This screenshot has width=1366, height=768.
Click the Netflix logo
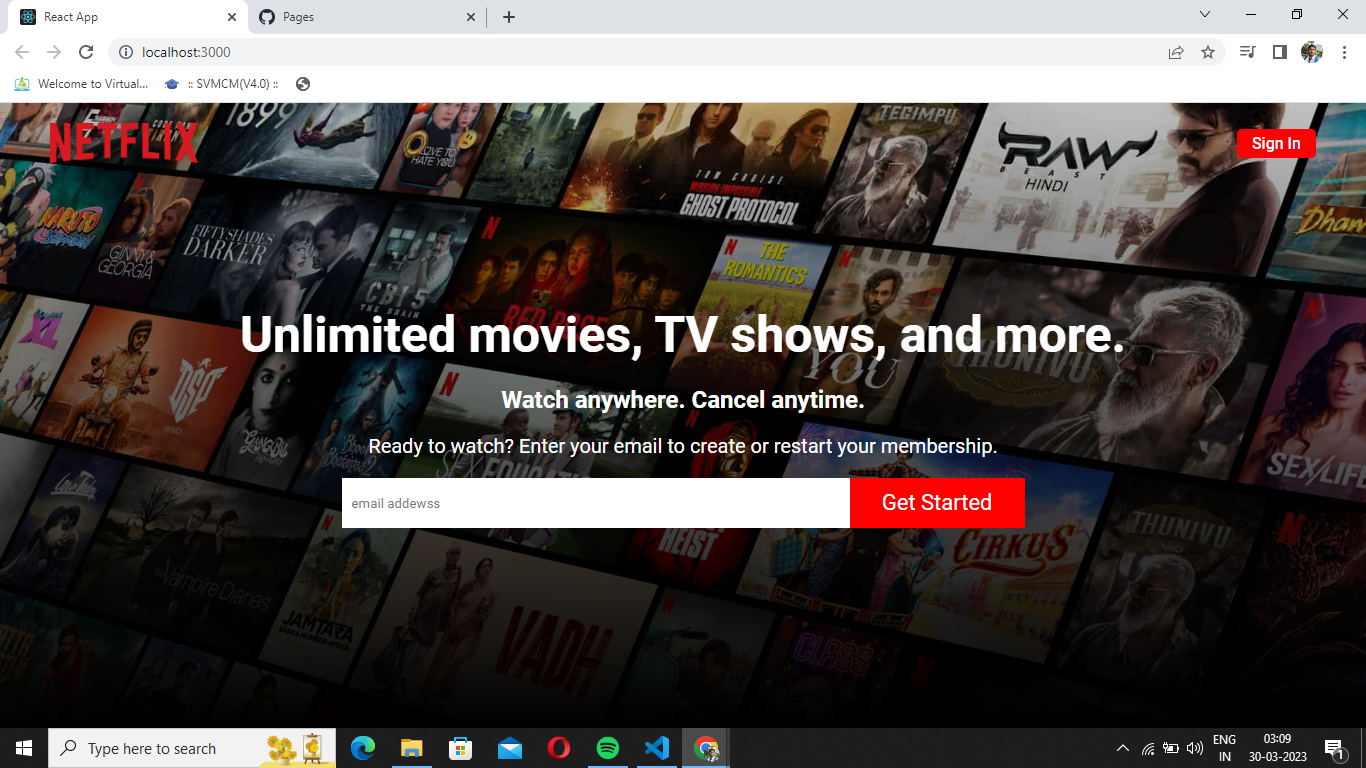[x=124, y=143]
